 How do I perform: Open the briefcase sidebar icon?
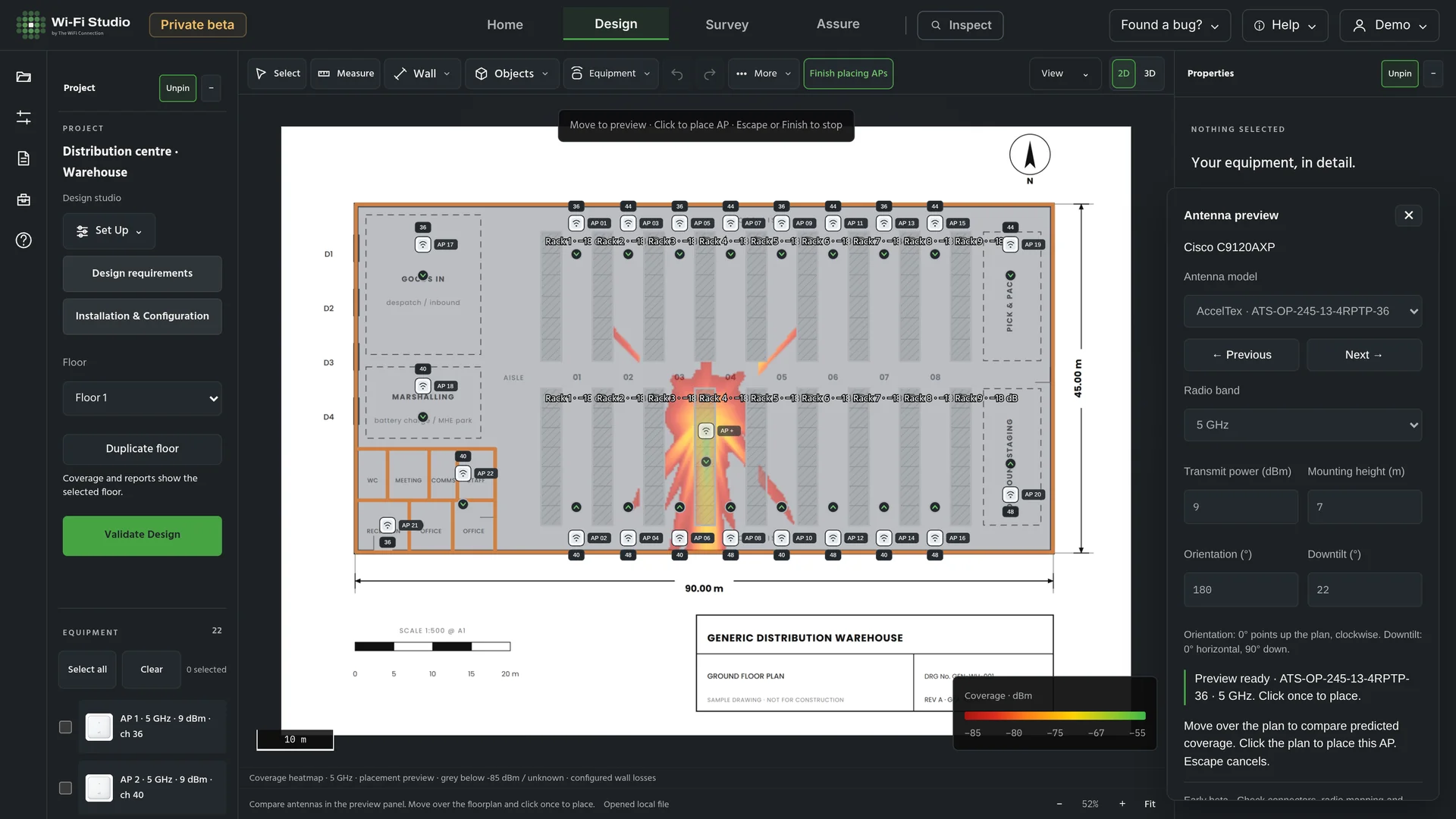click(x=24, y=199)
